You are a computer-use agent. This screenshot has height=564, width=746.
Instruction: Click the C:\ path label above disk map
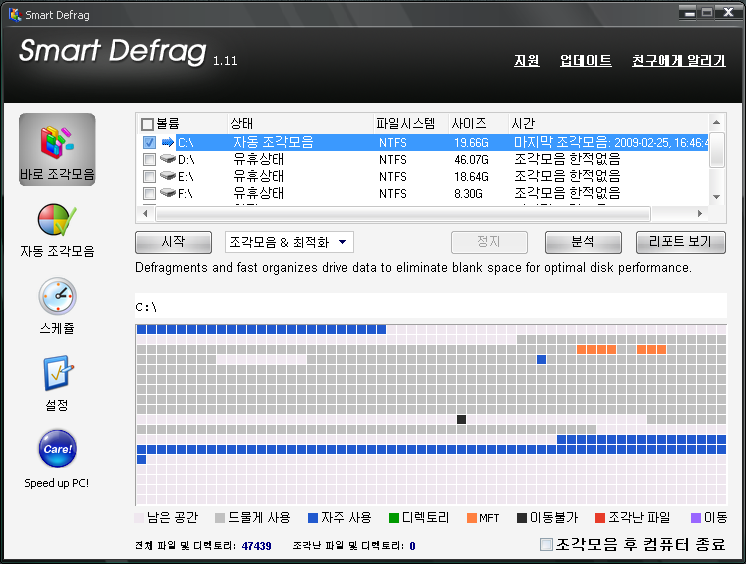click(x=146, y=307)
